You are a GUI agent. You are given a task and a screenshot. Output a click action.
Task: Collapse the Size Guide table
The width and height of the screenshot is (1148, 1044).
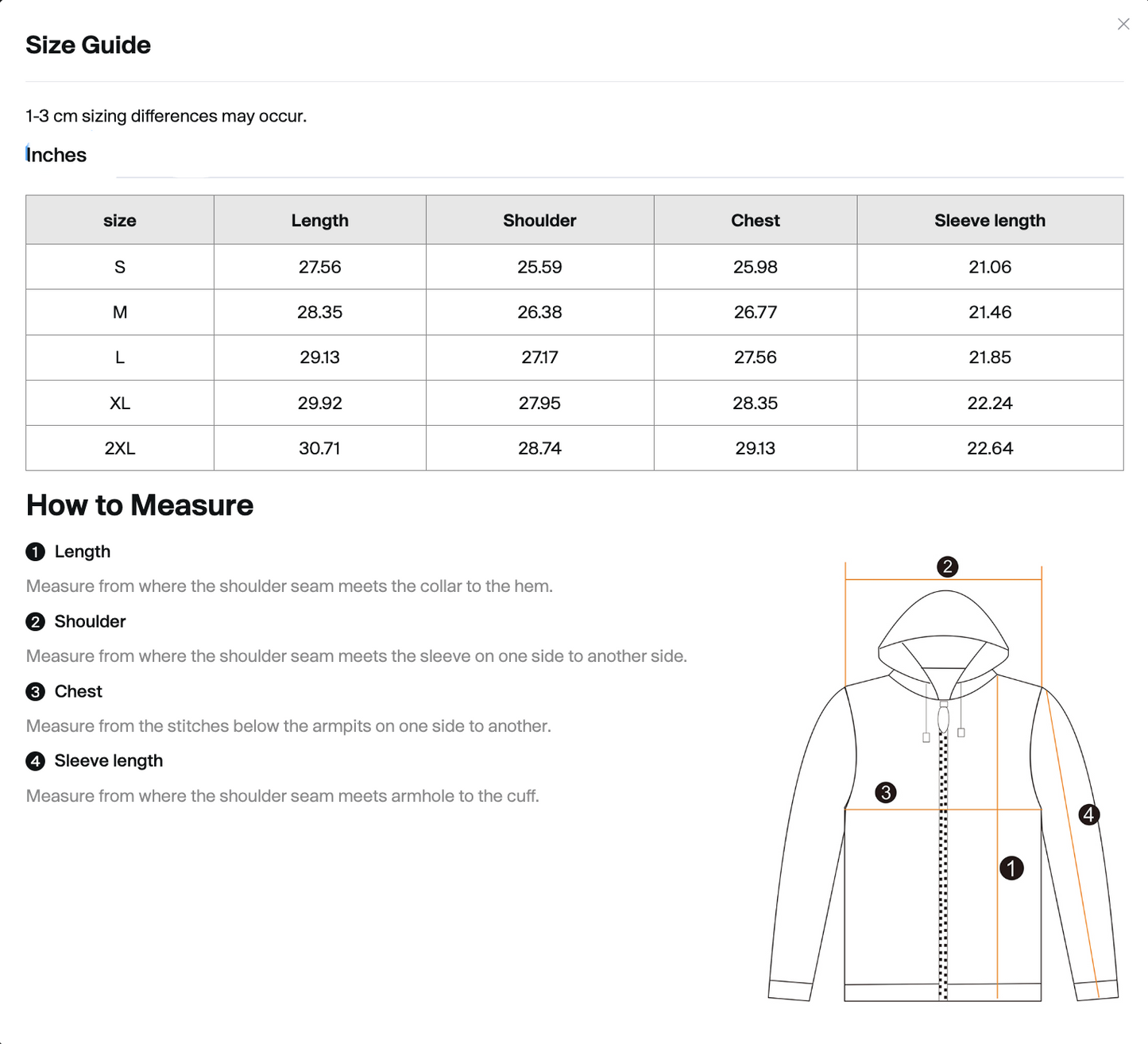[88, 45]
